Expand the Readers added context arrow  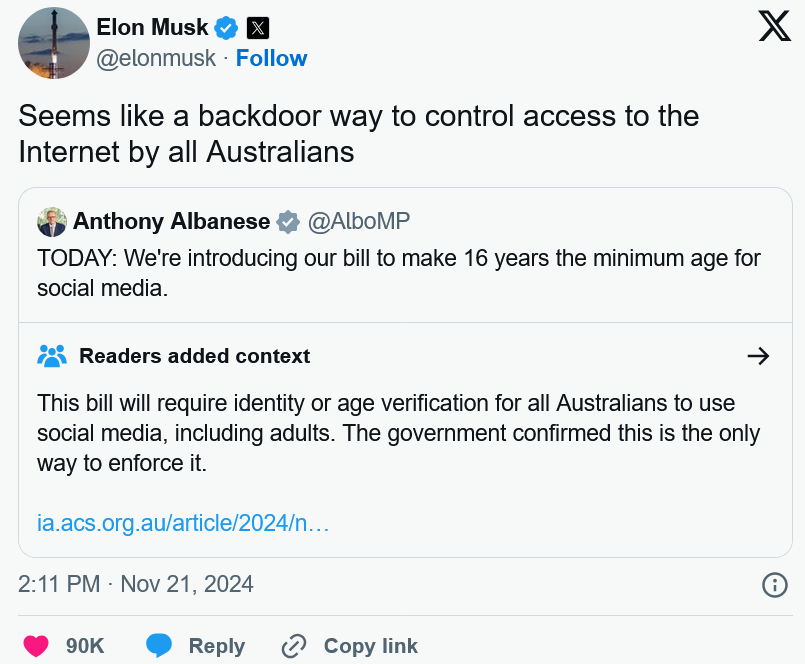click(x=758, y=356)
